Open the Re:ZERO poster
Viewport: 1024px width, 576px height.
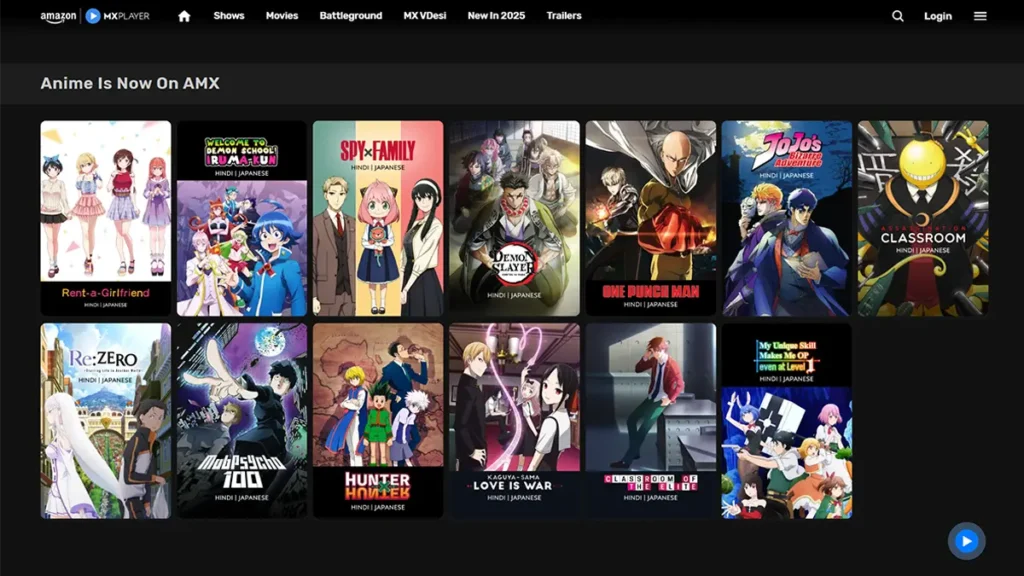106,421
